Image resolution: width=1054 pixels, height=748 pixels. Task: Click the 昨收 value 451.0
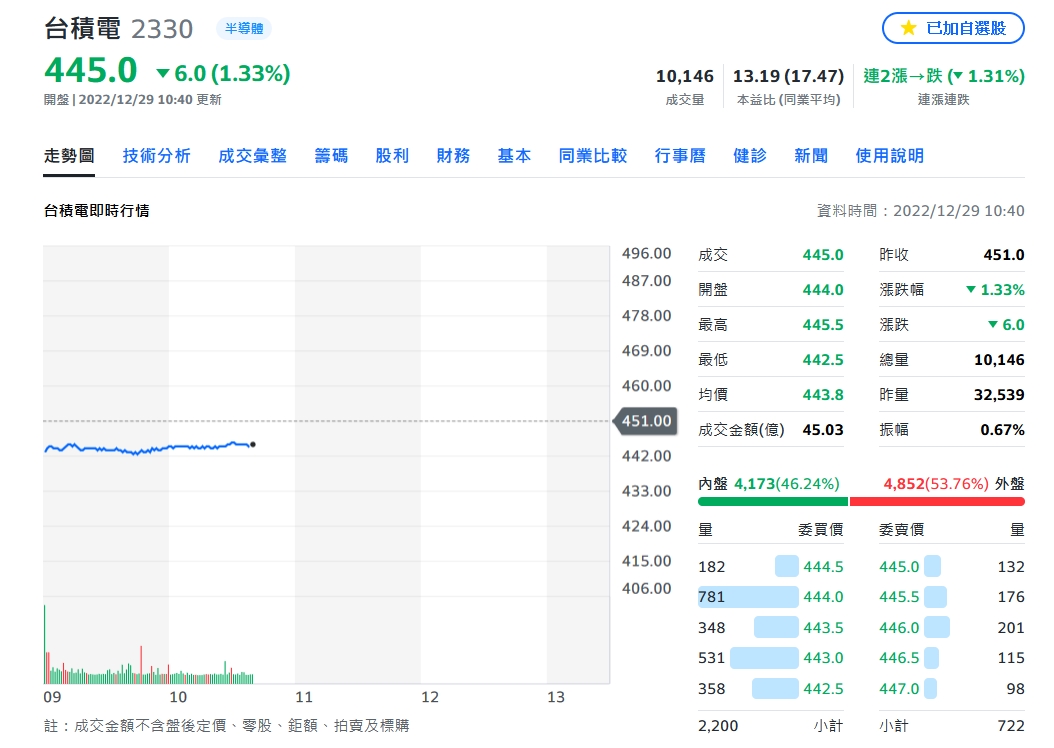point(1004,255)
